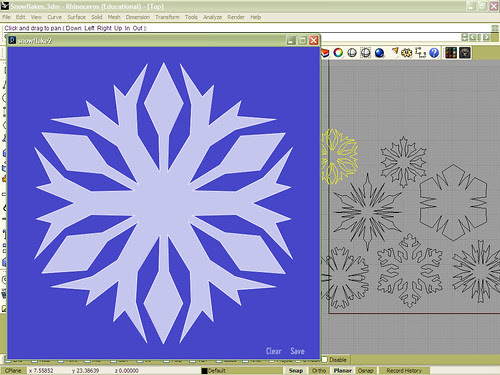Click the shade viewport sphere icon
Image resolution: width=500 pixels, height=375 pixels.
tap(352, 53)
